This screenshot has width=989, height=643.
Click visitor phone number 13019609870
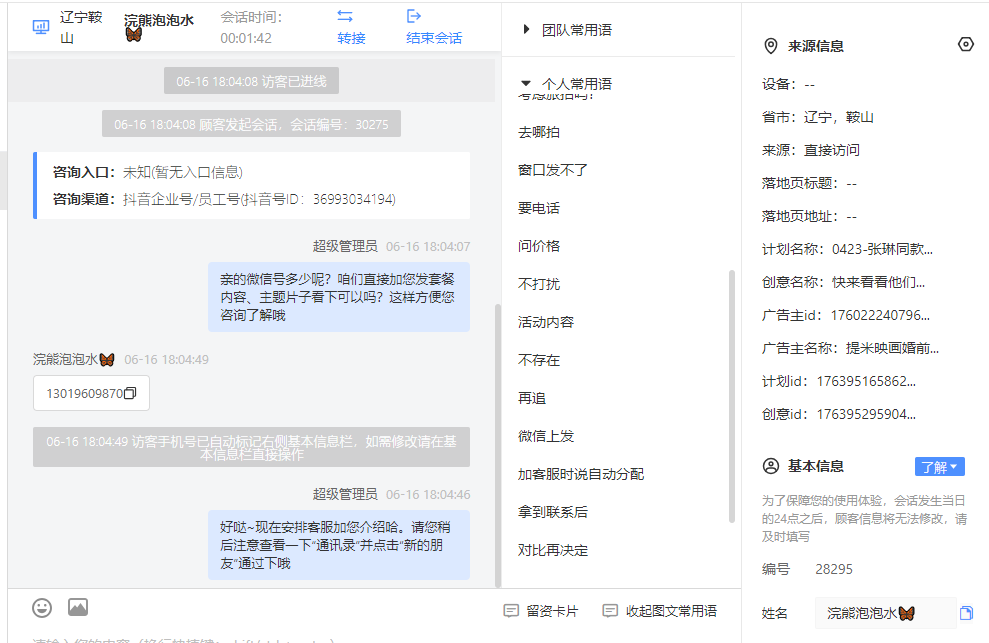click(85, 394)
